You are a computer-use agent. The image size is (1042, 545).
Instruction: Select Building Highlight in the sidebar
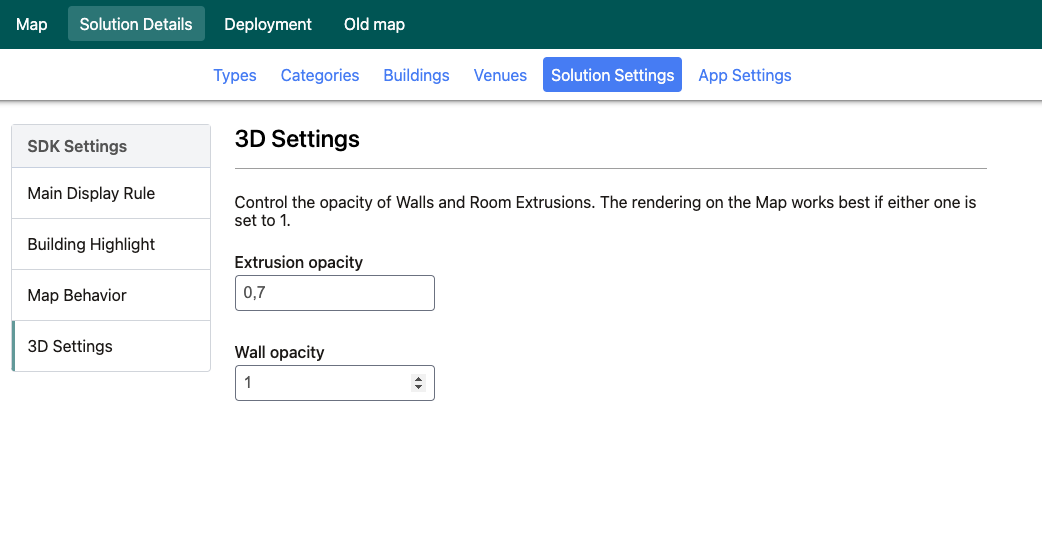coord(91,244)
